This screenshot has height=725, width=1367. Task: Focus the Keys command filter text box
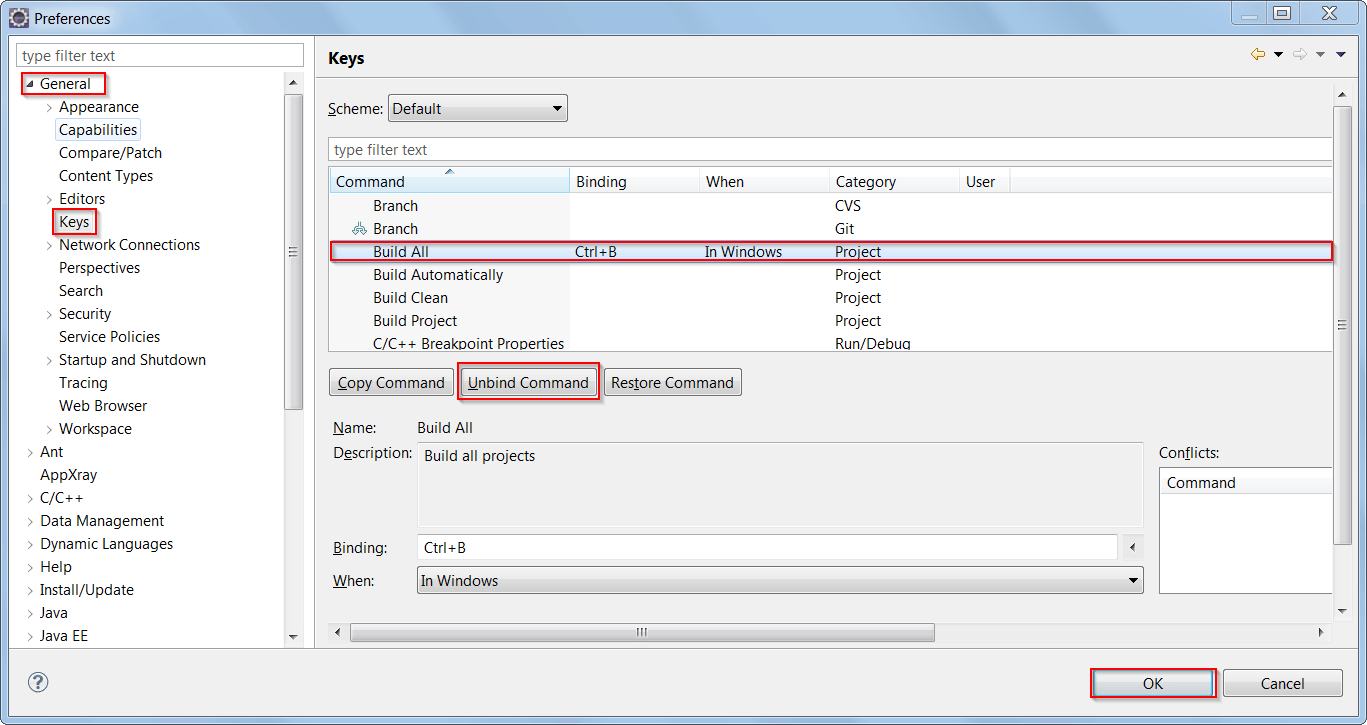pyautogui.click(x=830, y=149)
